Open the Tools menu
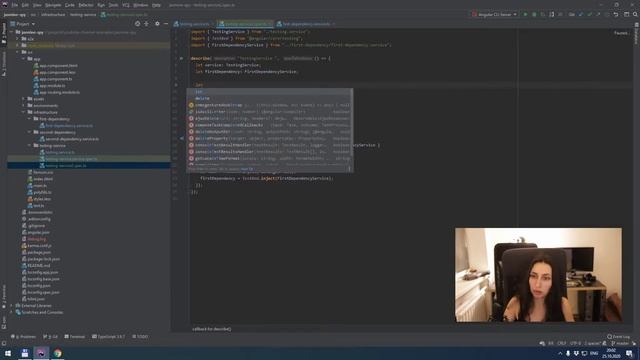This screenshot has height=360, width=640. tap(113, 5)
